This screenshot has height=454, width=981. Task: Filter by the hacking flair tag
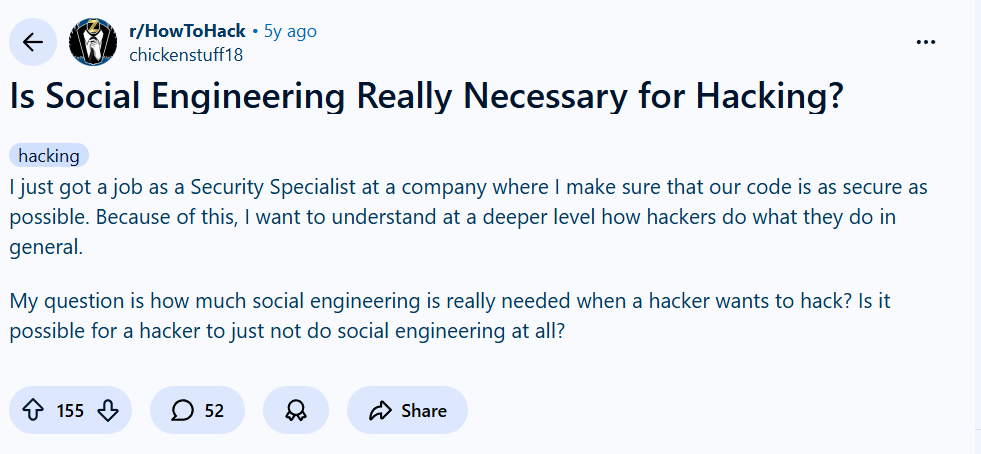click(x=49, y=156)
